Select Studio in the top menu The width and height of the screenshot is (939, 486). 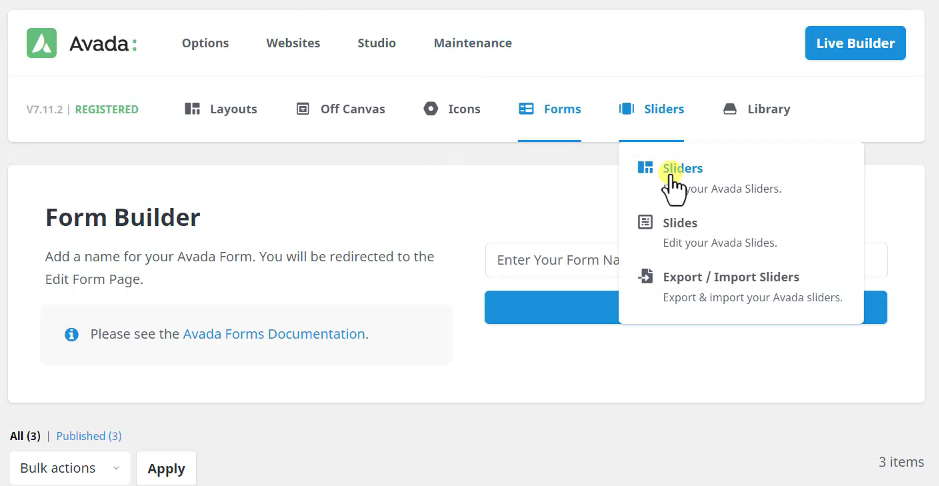(x=376, y=43)
